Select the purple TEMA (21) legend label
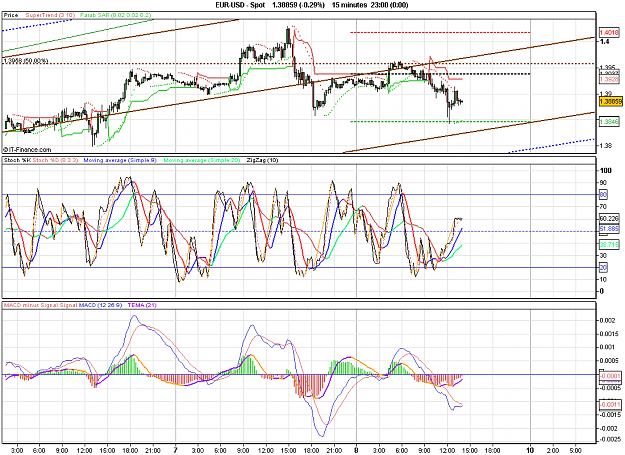The width and height of the screenshot is (625, 455). click(142, 306)
